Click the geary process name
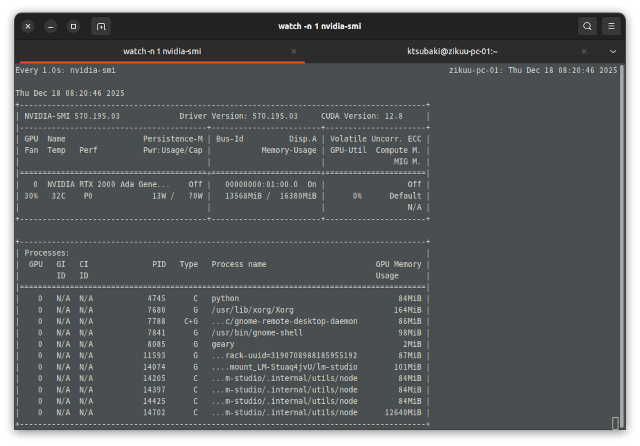 pos(224,343)
